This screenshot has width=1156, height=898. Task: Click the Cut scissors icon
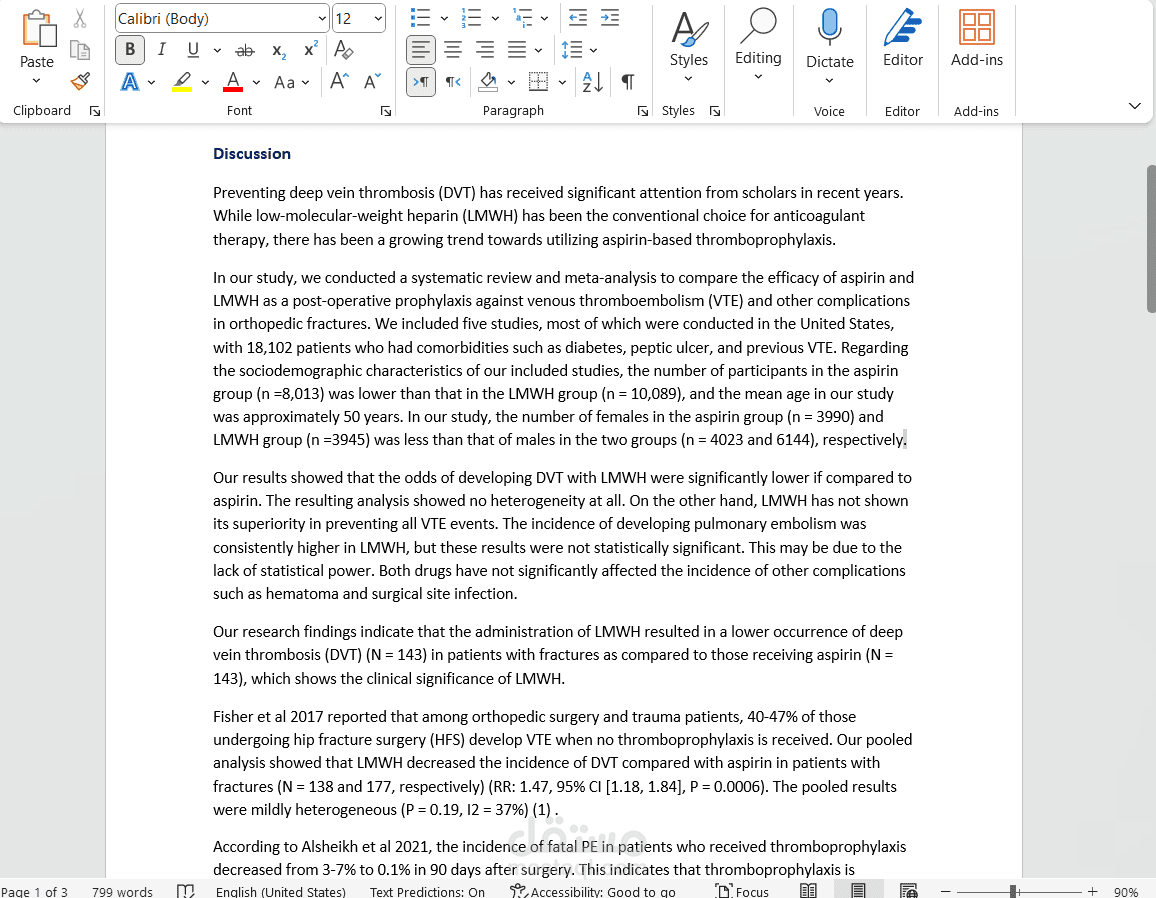tap(80, 18)
